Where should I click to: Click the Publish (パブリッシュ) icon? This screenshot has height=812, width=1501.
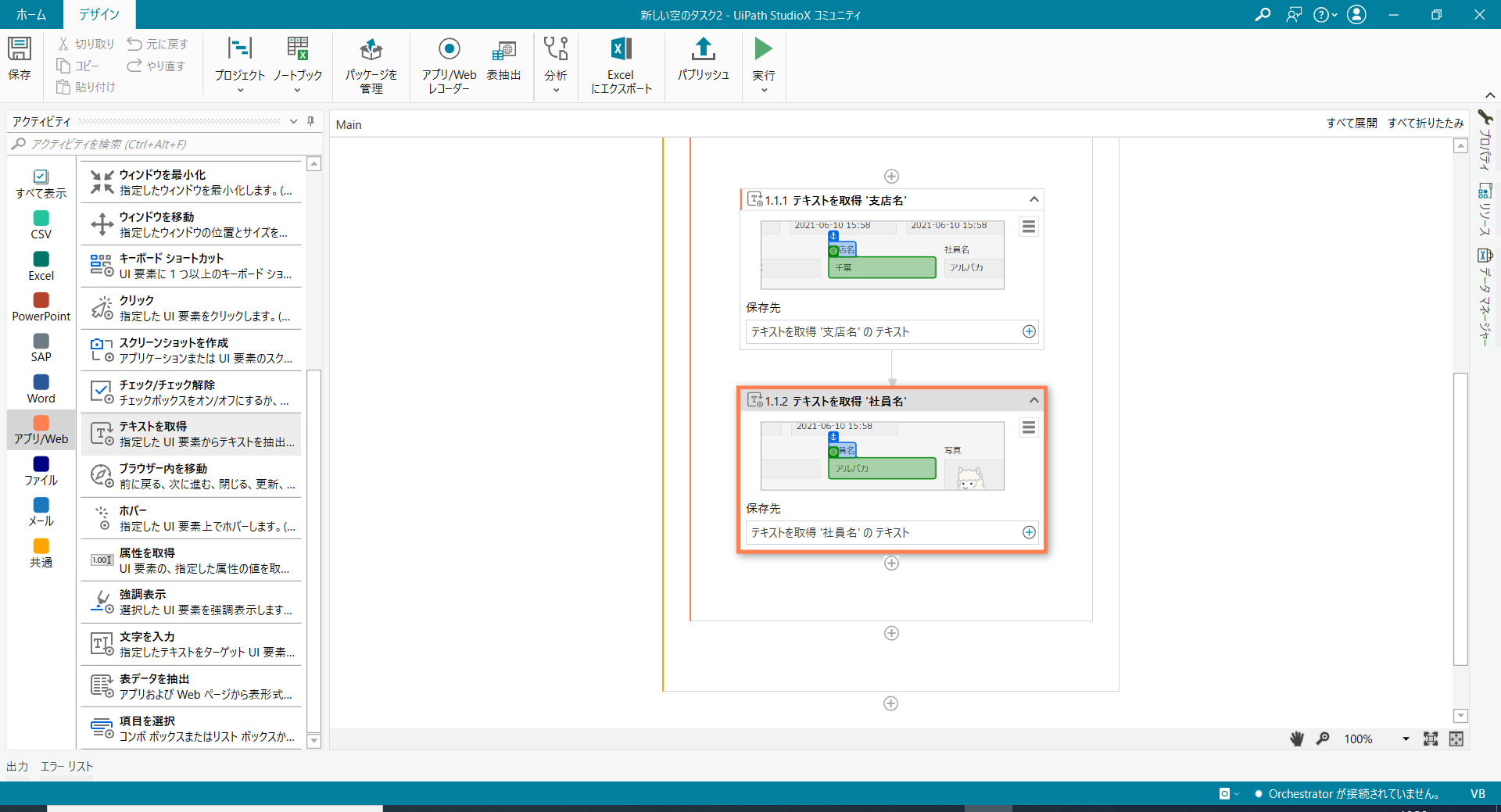pyautogui.click(x=703, y=51)
